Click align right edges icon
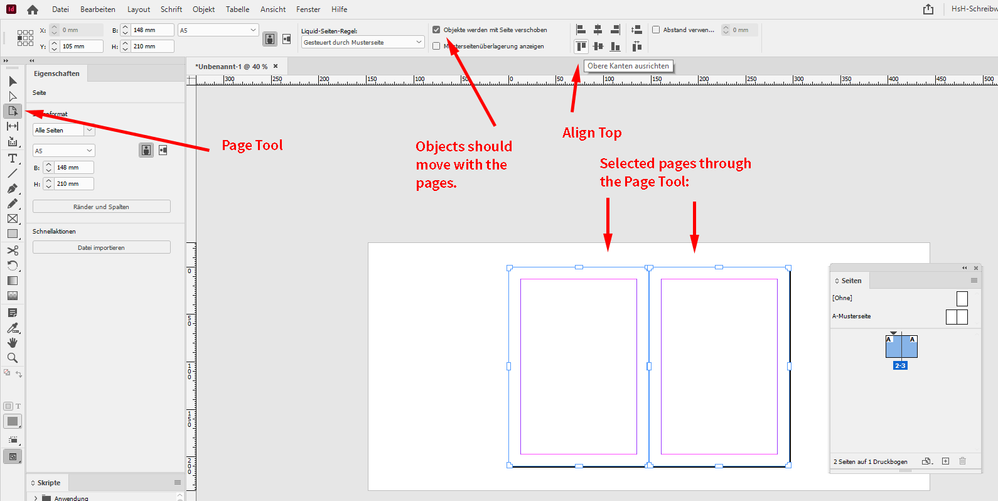Viewport: 998px width, 501px height. point(615,29)
